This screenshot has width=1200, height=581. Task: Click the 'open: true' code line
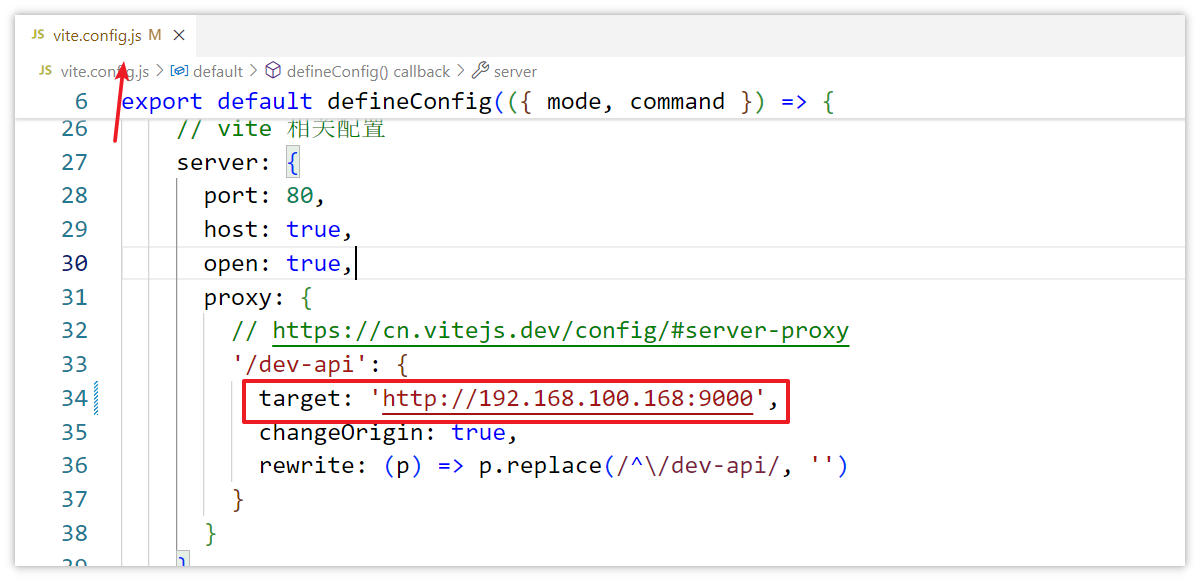pyautogui.click(x=278, y=264)
